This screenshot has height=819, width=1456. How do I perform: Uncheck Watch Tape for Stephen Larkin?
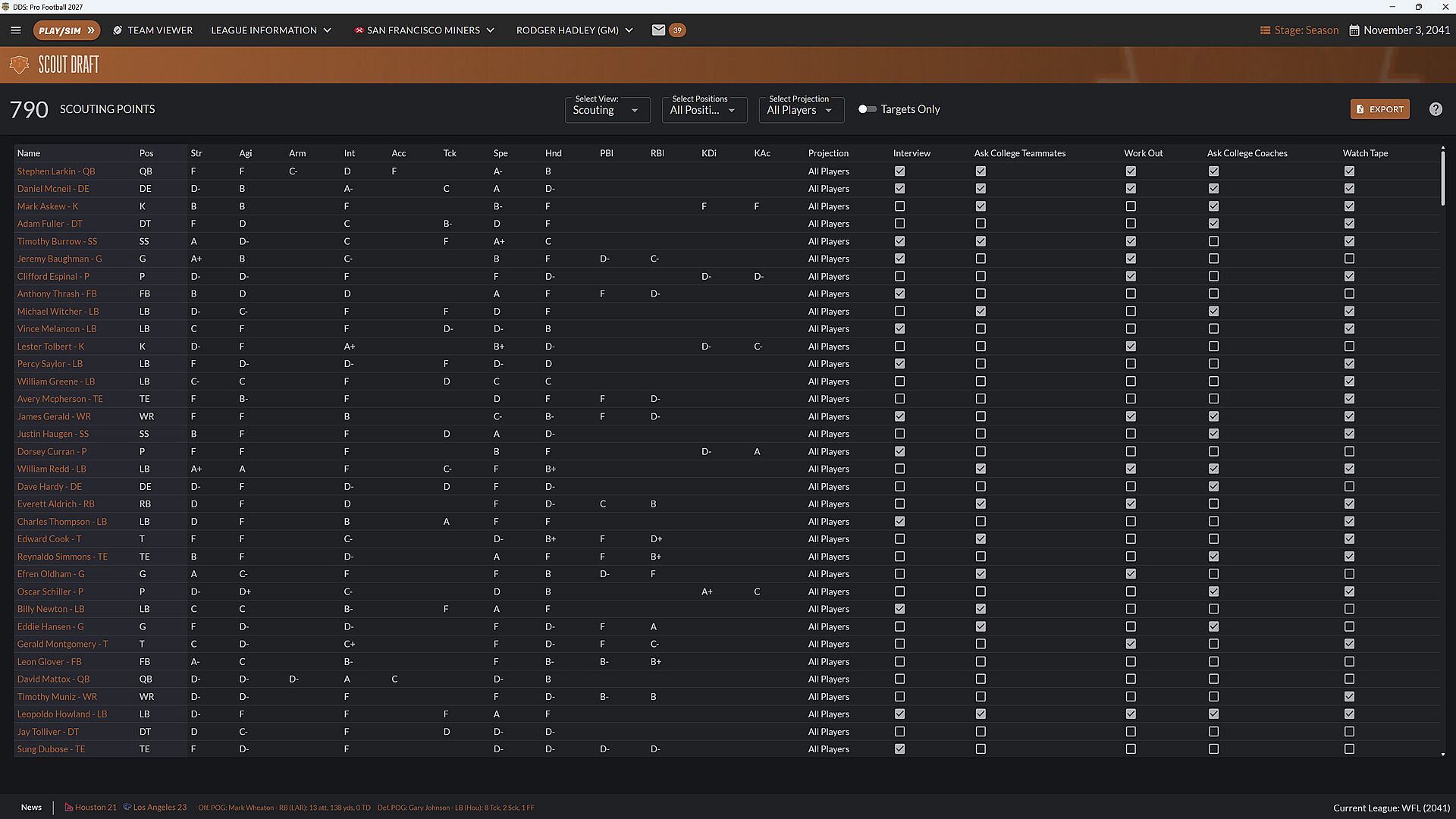pyautogui.click(x=1349, y=171)
